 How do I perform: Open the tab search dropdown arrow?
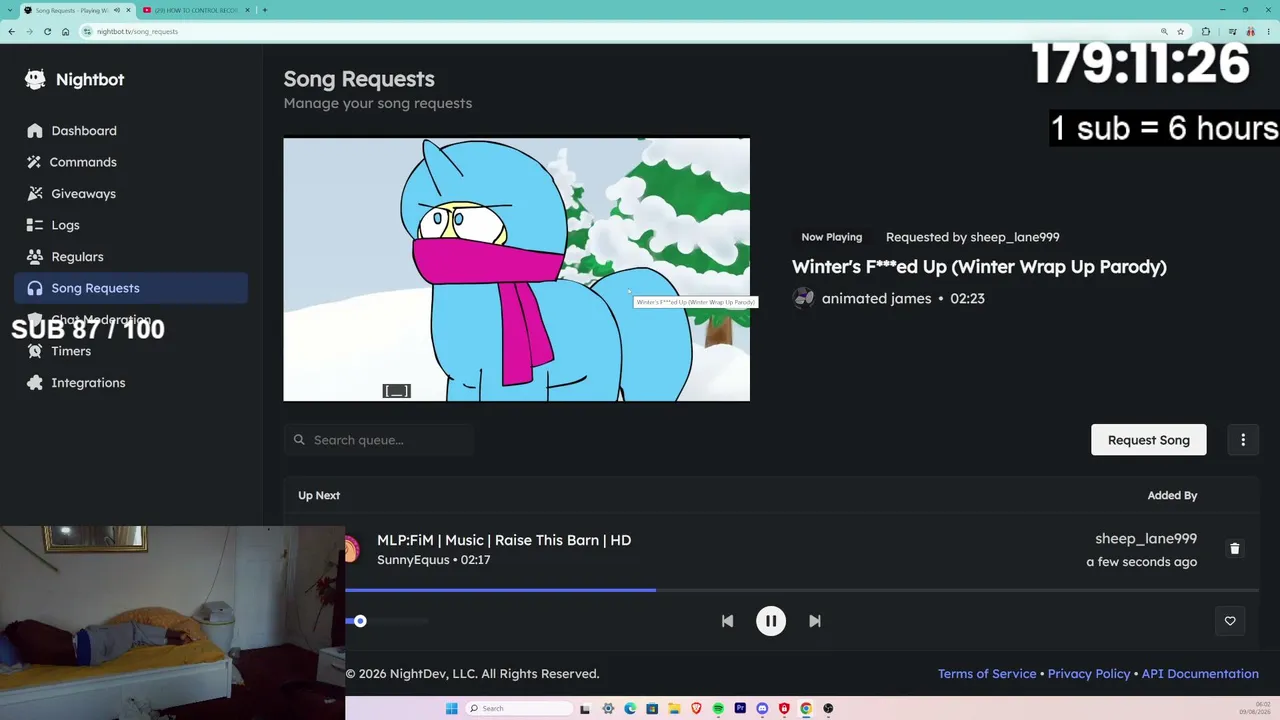[x=11, y=10]
